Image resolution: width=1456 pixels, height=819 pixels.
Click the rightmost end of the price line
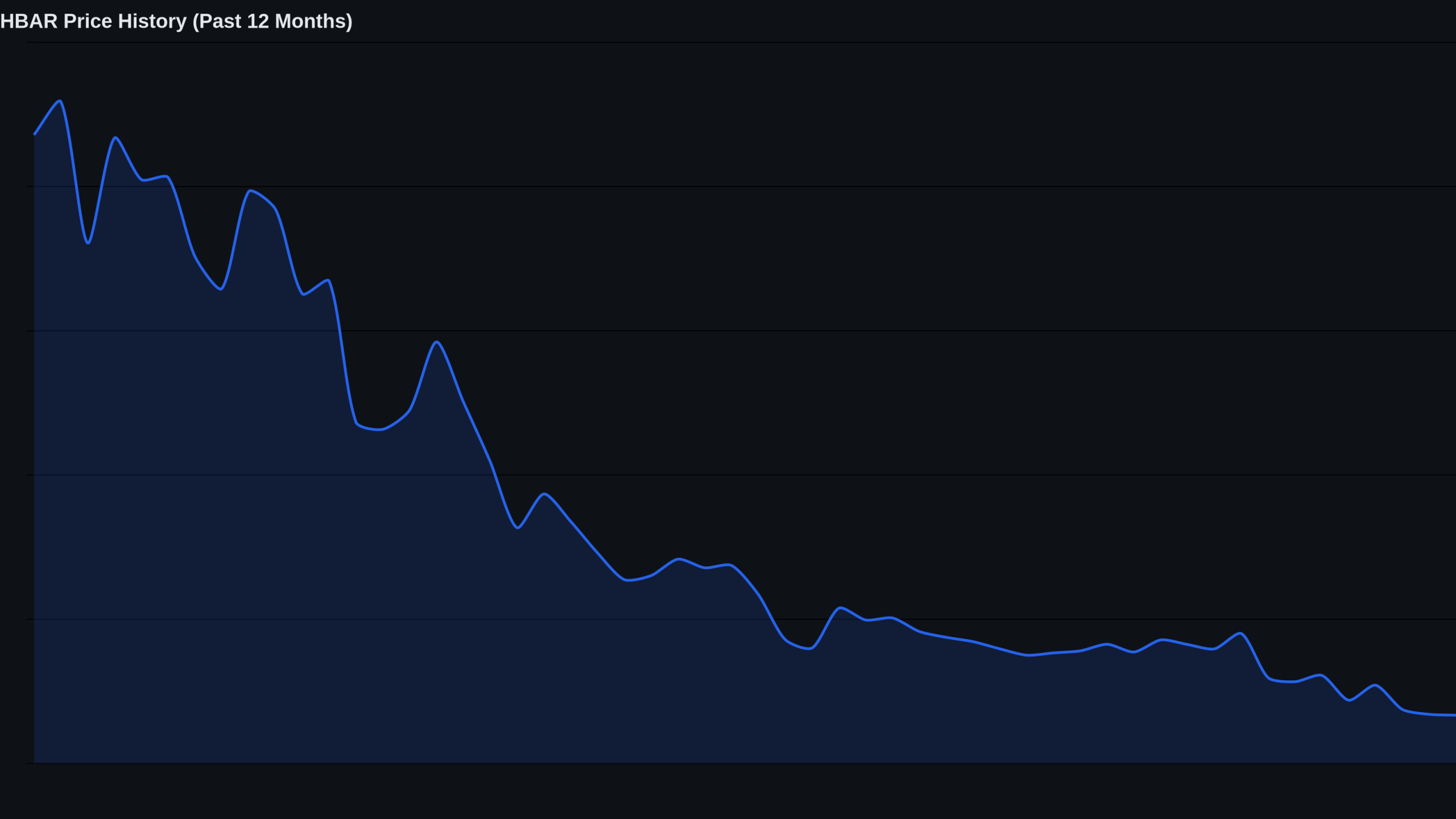[x=1453, y=715]
